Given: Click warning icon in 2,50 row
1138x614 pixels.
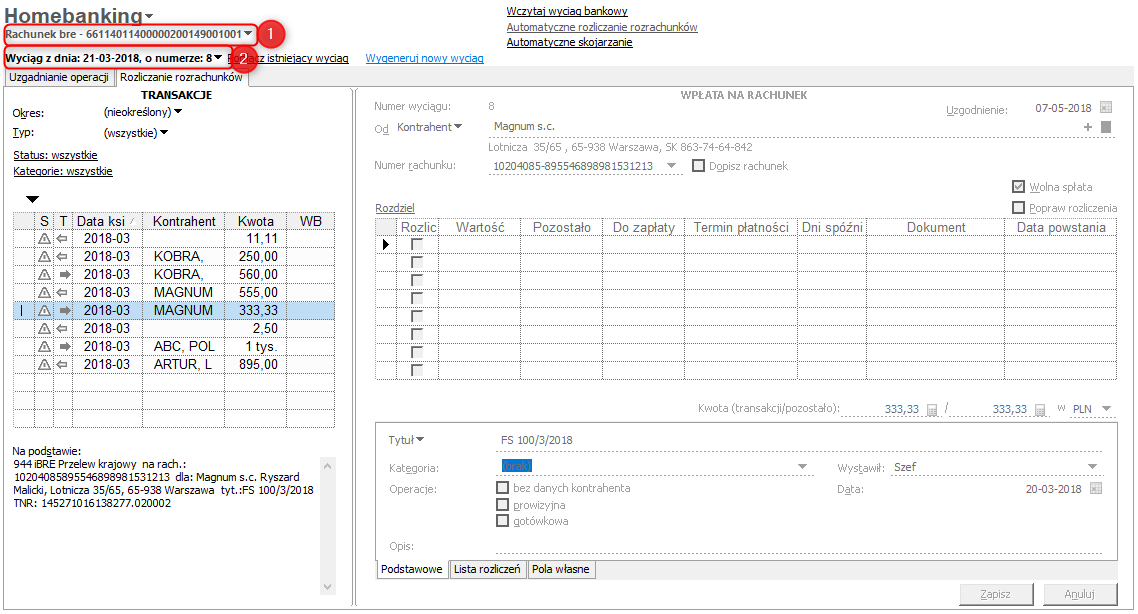Looking at the screenshot, I should tap(44, 328).
